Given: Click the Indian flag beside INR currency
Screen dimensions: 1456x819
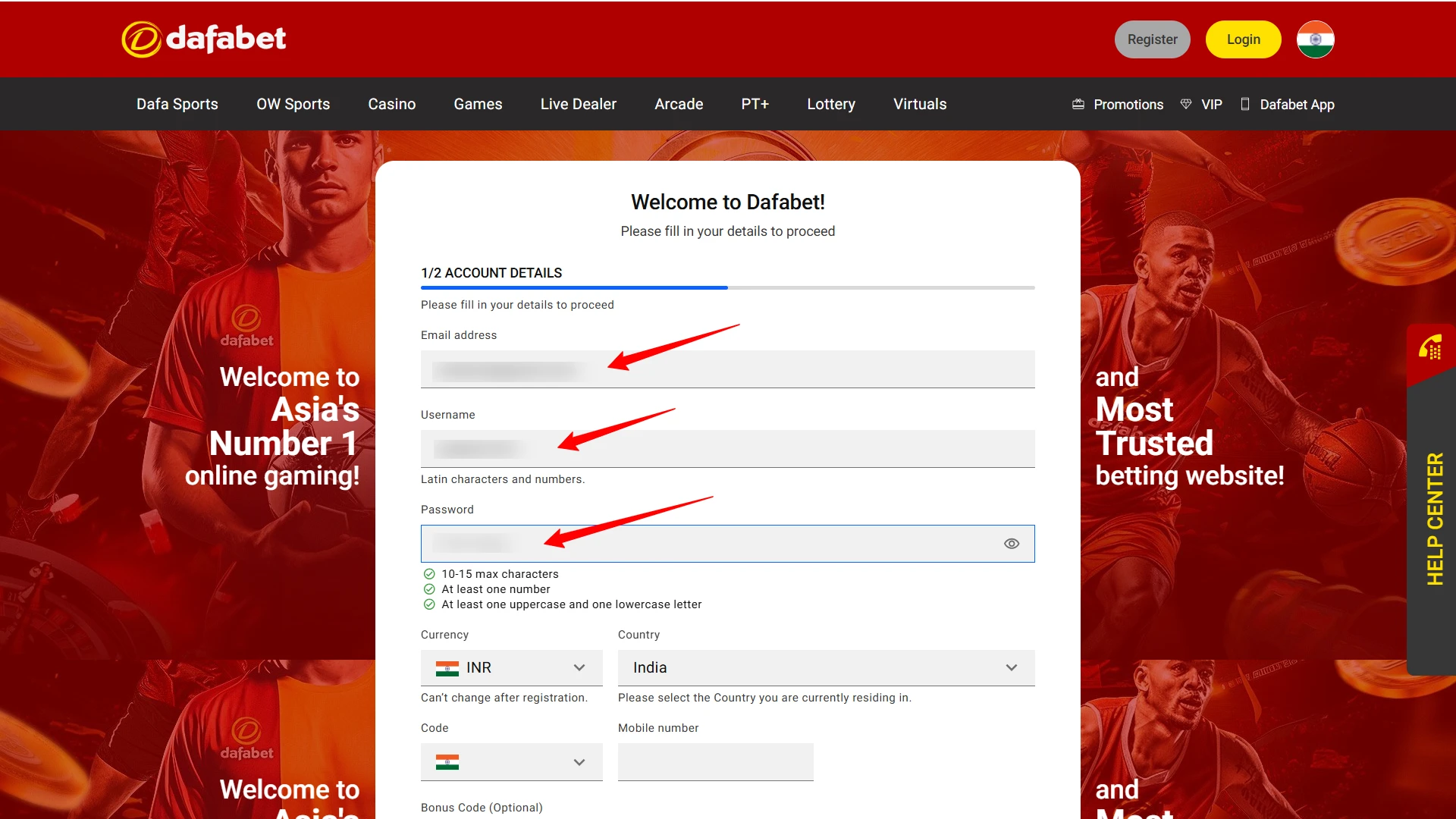Looking at the screenshot, I should tap(447, 668).
